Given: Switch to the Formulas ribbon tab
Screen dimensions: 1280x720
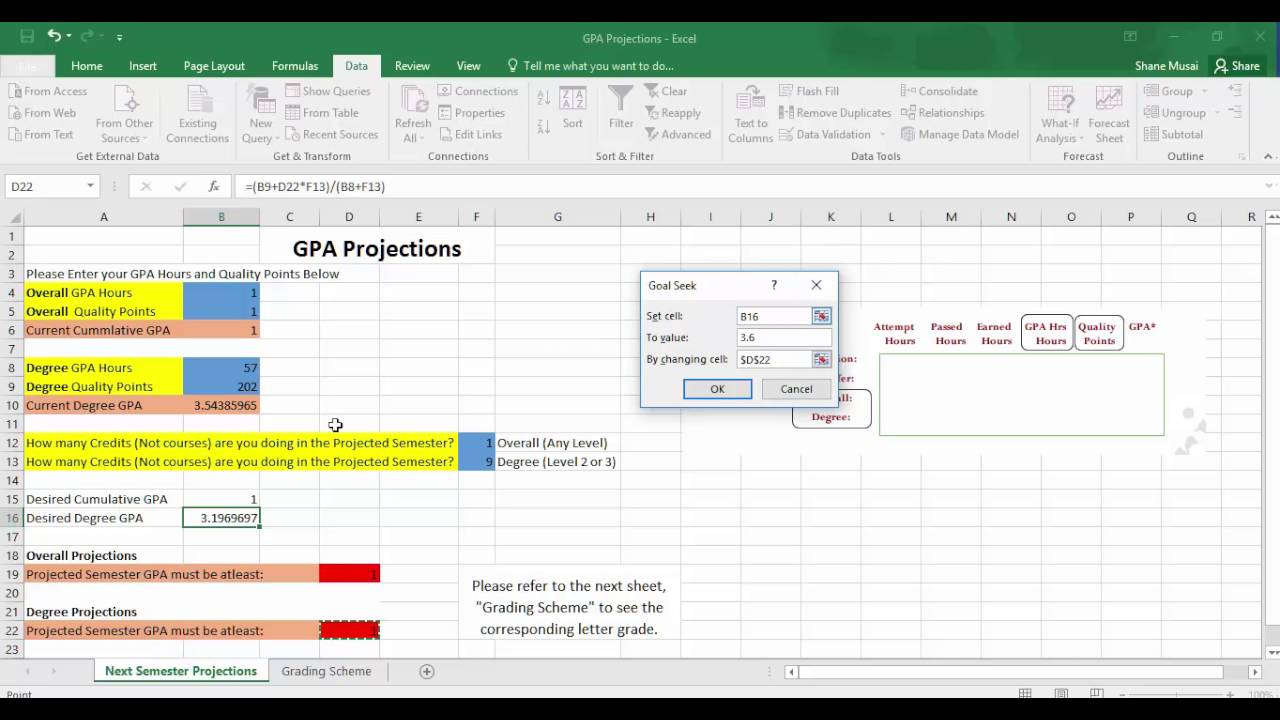Looking at the screenshot, I should (294, 65).
